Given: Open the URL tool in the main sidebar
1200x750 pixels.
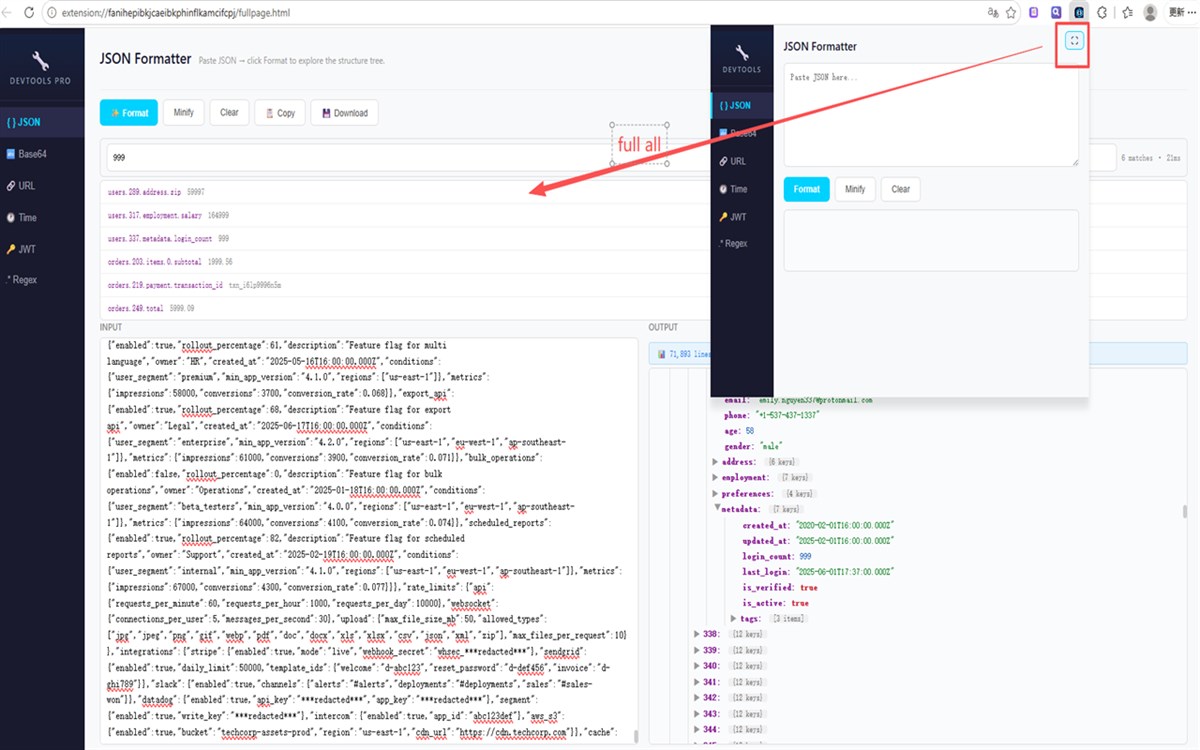Looking at the screenshot, I should pyautogui.click(x=41, y=185).
